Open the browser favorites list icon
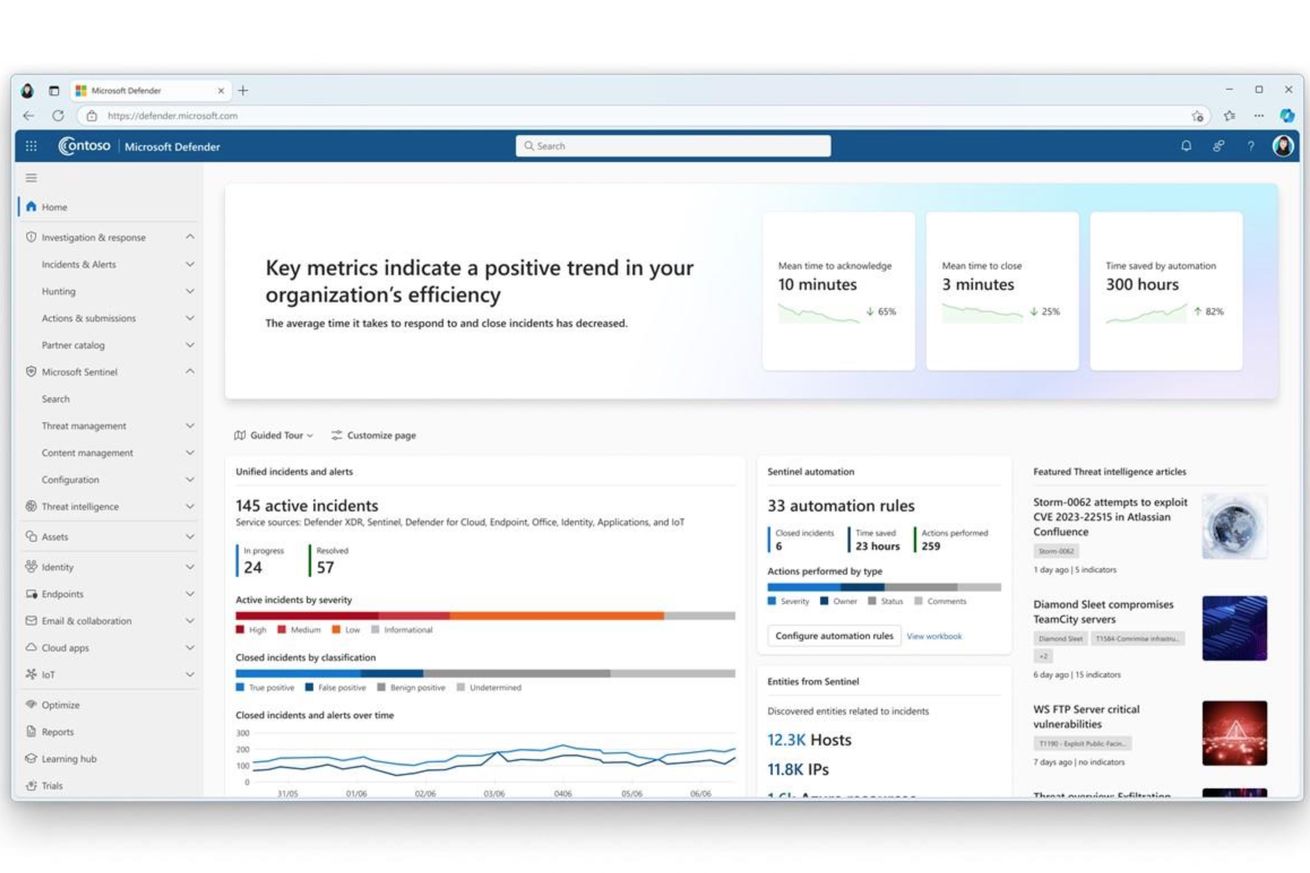The width and height of the screenshot is (1310, 873). pos(1230,116)
